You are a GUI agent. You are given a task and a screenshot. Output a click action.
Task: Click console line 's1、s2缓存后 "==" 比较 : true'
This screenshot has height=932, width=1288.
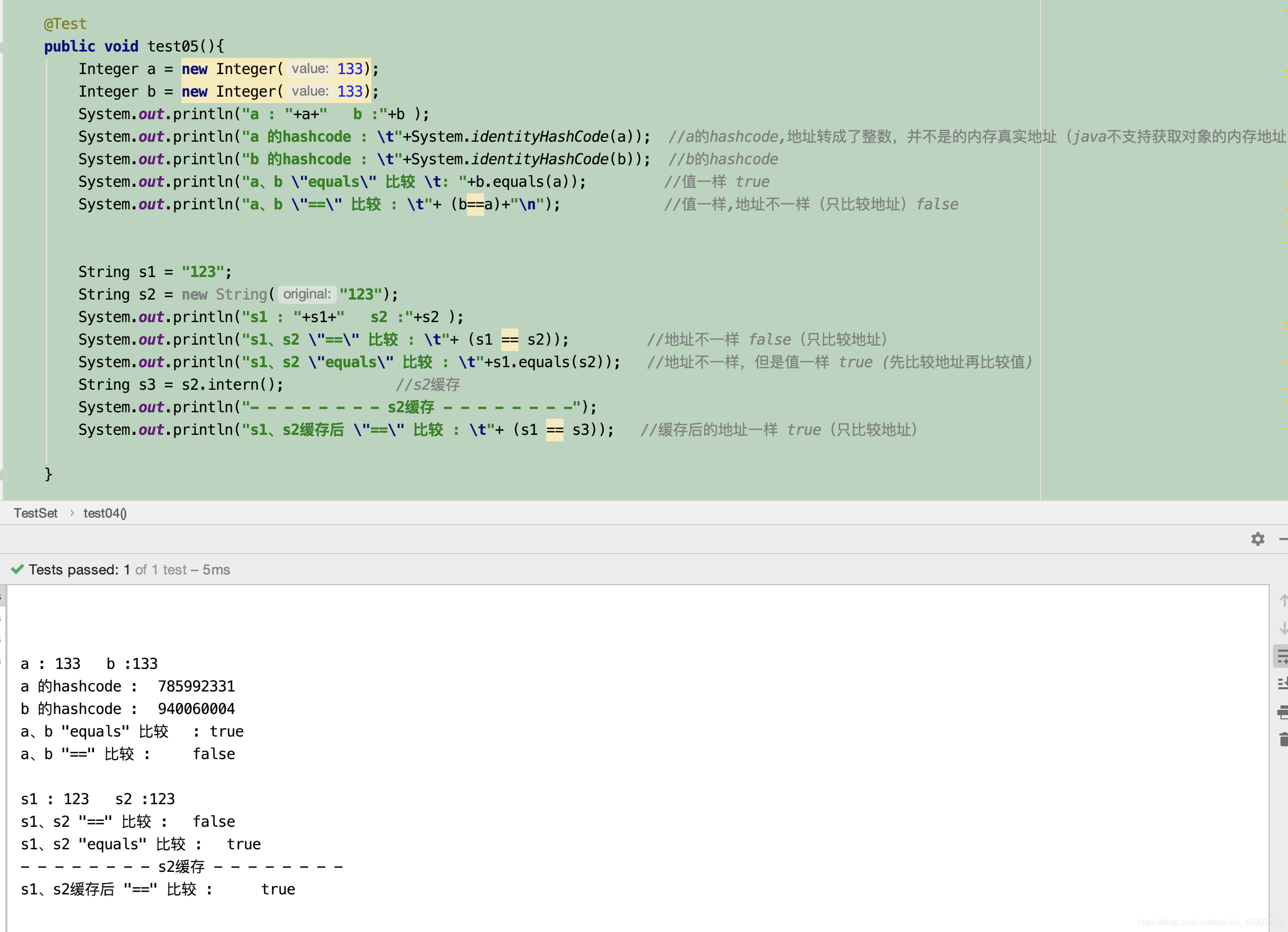point(158,890)
